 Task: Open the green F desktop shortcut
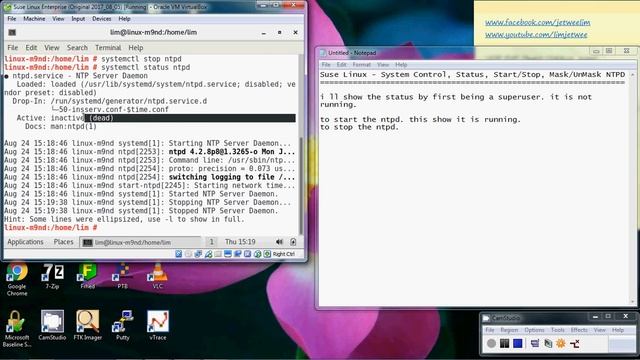87,276
